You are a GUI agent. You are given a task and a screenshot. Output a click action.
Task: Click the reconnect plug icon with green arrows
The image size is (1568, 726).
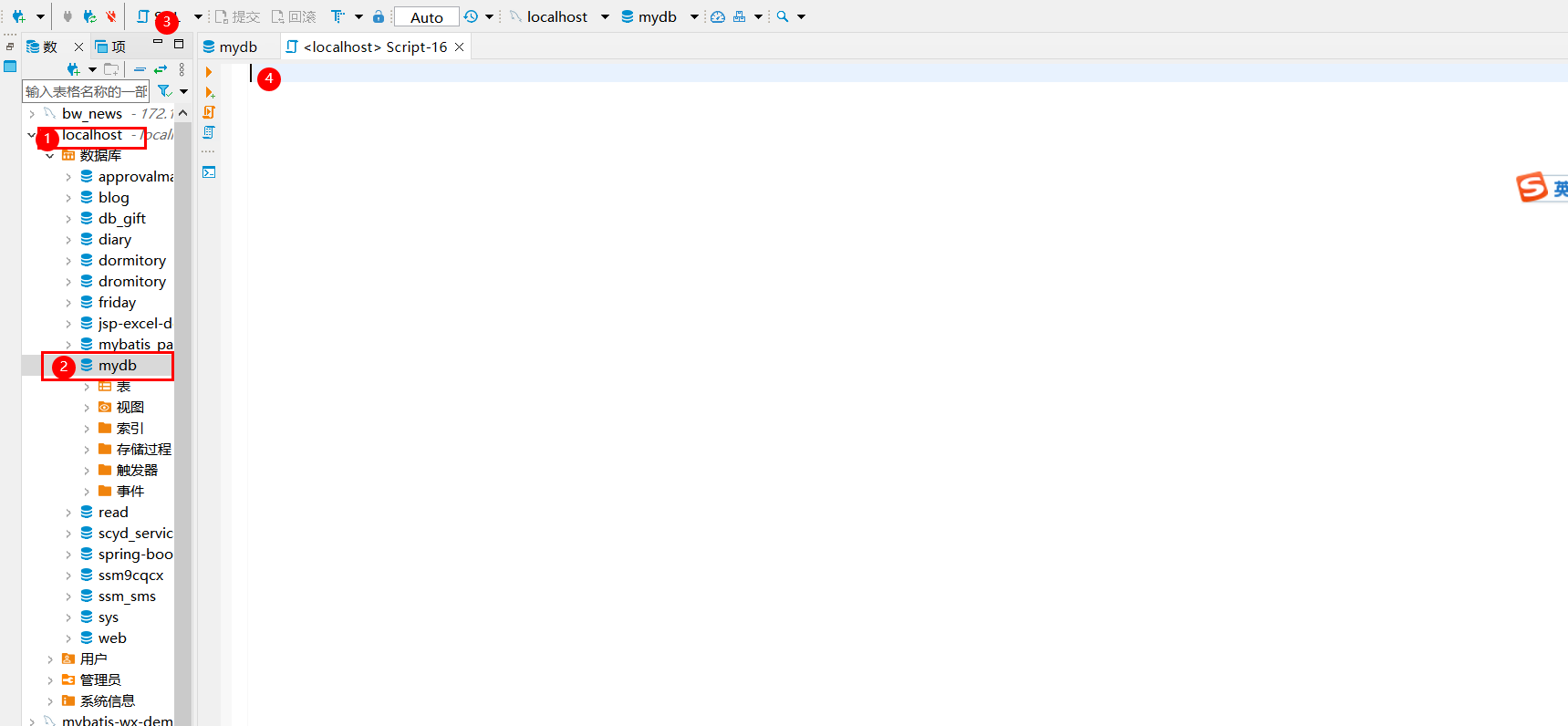coord(89,16)
